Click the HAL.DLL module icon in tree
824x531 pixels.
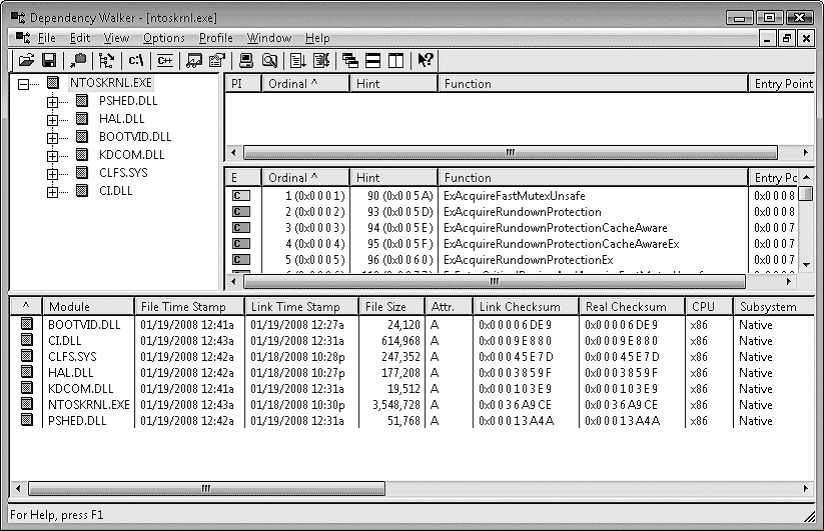point(82,119)
